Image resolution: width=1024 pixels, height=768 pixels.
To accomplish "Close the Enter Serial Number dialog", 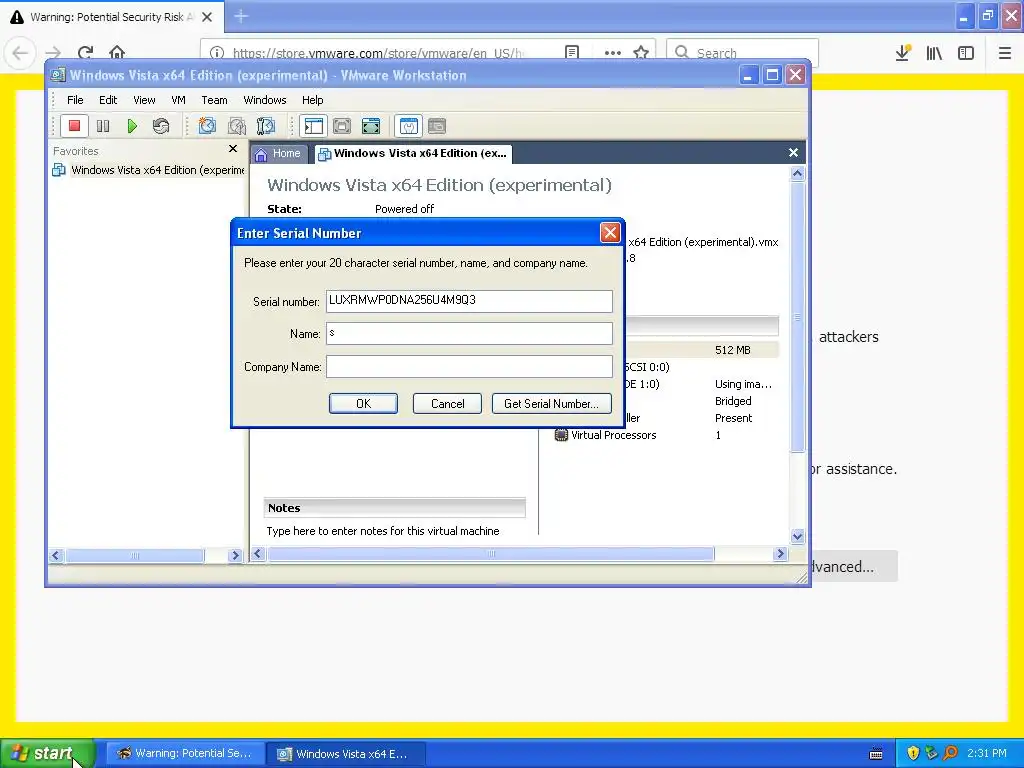I will pos(610,233).
